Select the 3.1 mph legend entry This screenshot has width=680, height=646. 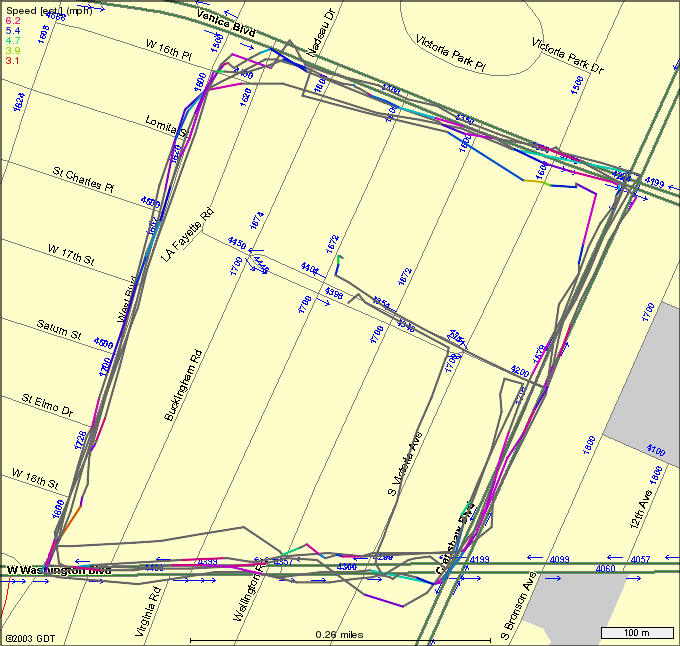(13, 60)
